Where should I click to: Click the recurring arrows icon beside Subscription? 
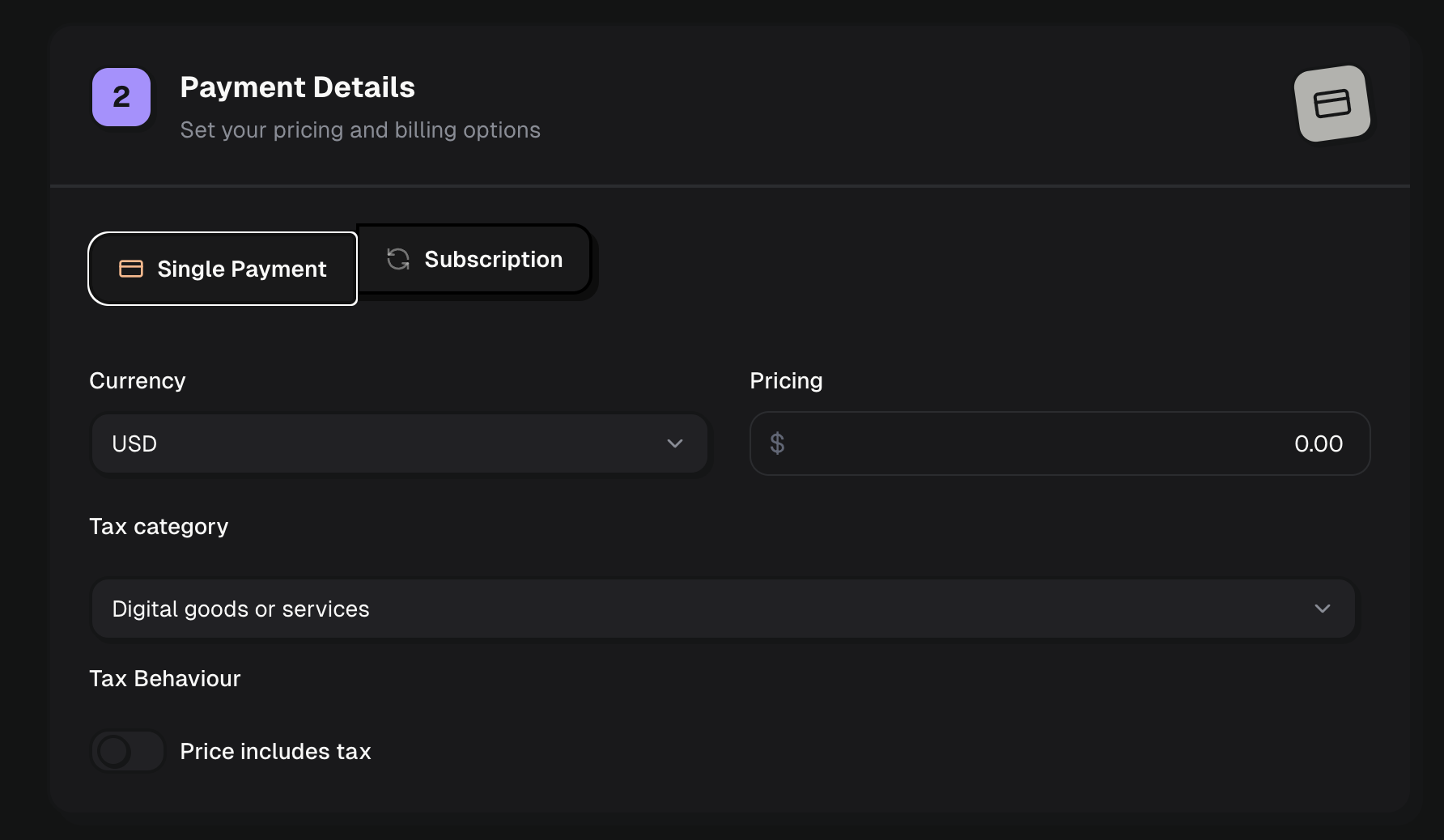398,259
